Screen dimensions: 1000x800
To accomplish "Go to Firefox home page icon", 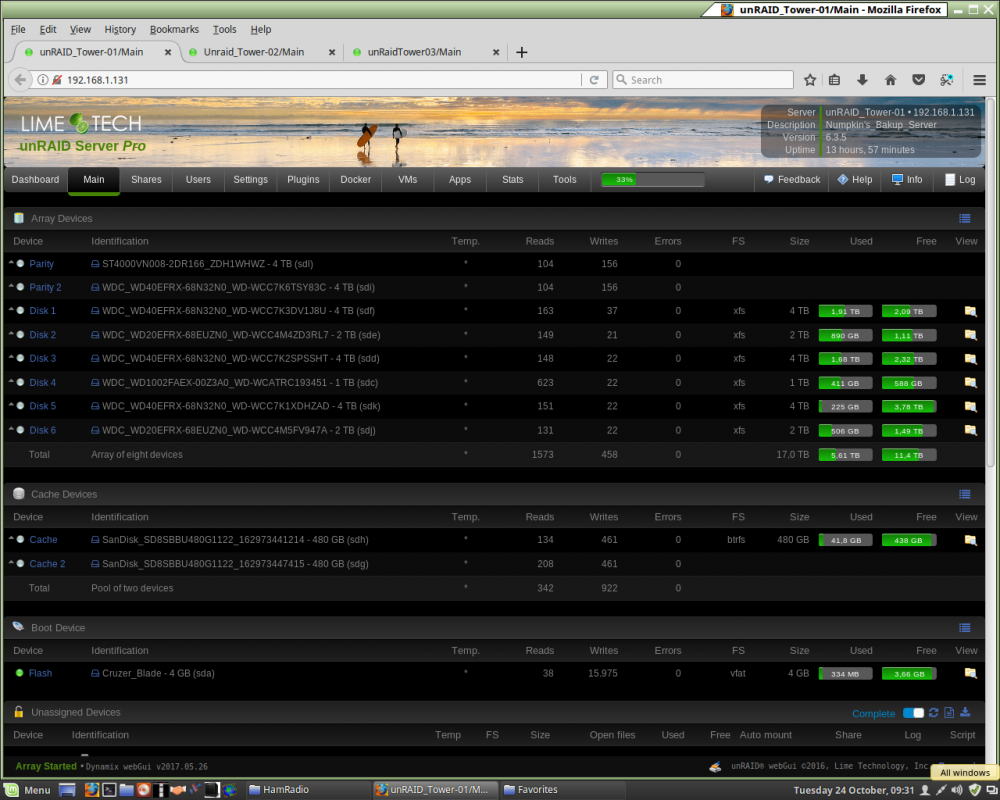I will pos(890,80).
